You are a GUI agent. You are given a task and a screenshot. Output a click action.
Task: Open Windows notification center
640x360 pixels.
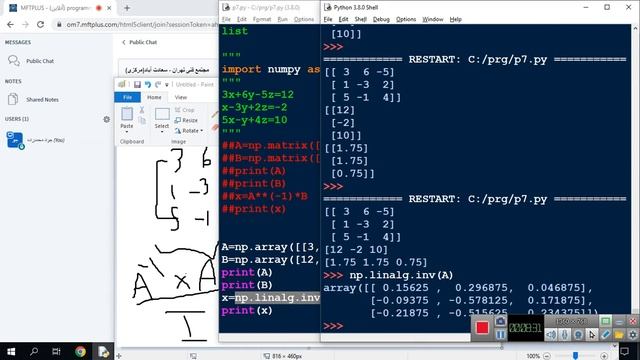624,351
